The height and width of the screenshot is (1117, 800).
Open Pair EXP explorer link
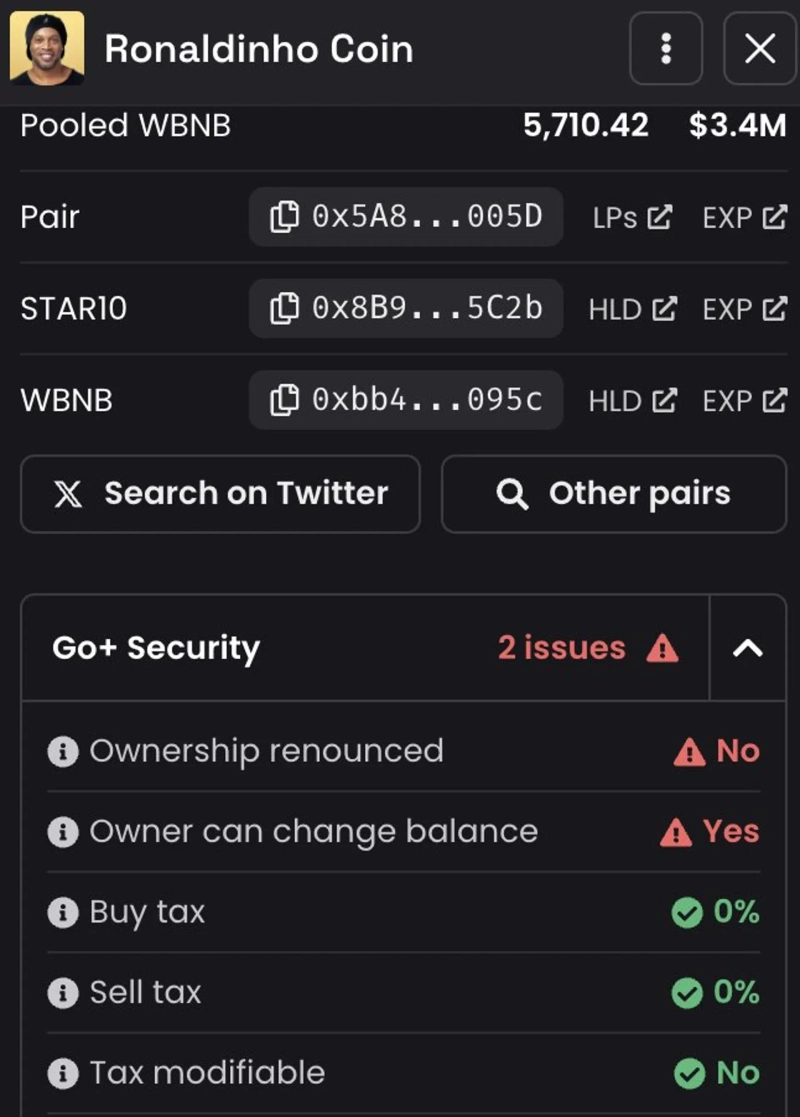point(744,217)
